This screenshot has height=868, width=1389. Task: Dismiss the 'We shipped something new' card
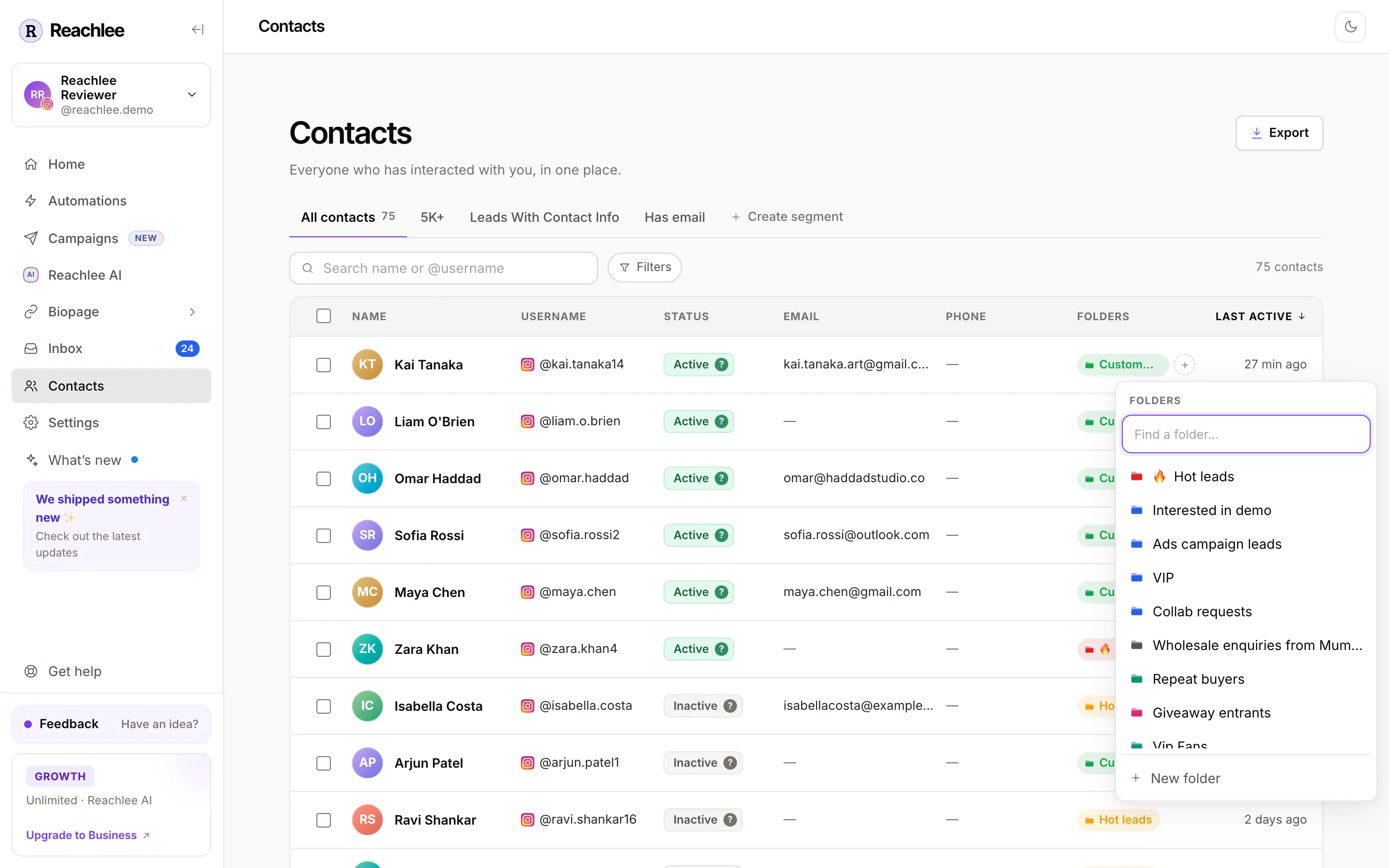184,498
